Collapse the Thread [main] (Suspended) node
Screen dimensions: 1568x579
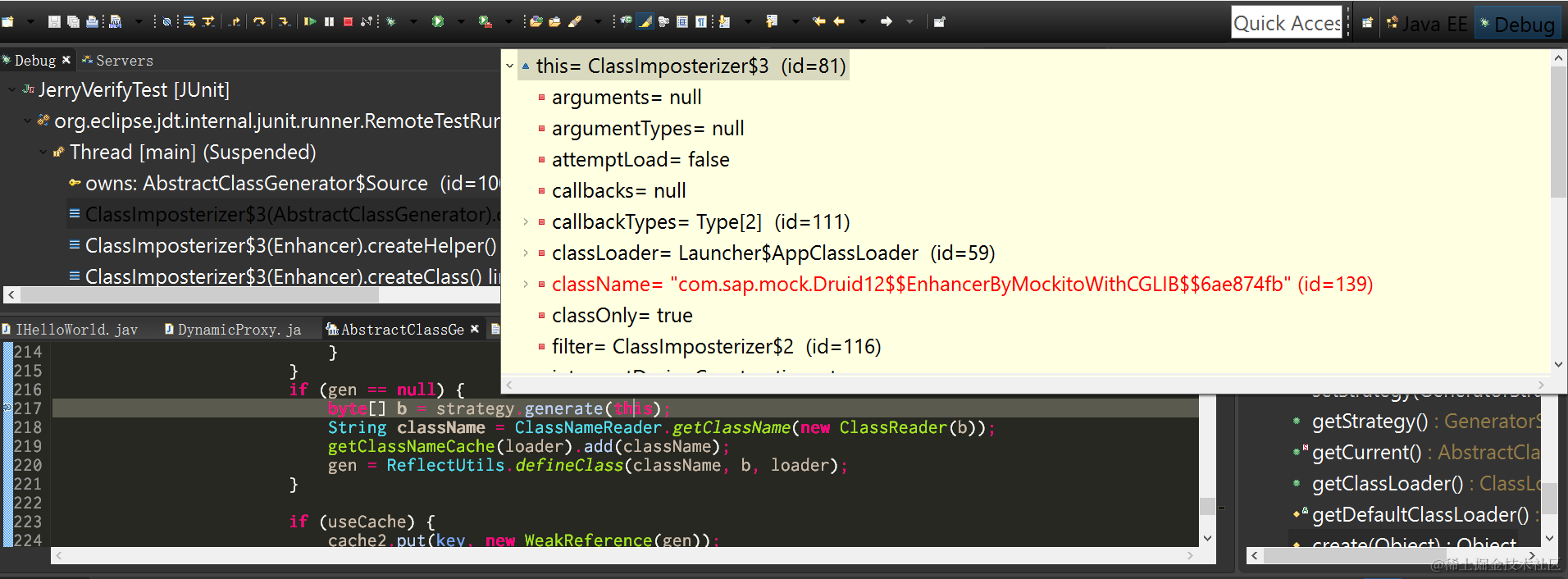coord(43,152)
